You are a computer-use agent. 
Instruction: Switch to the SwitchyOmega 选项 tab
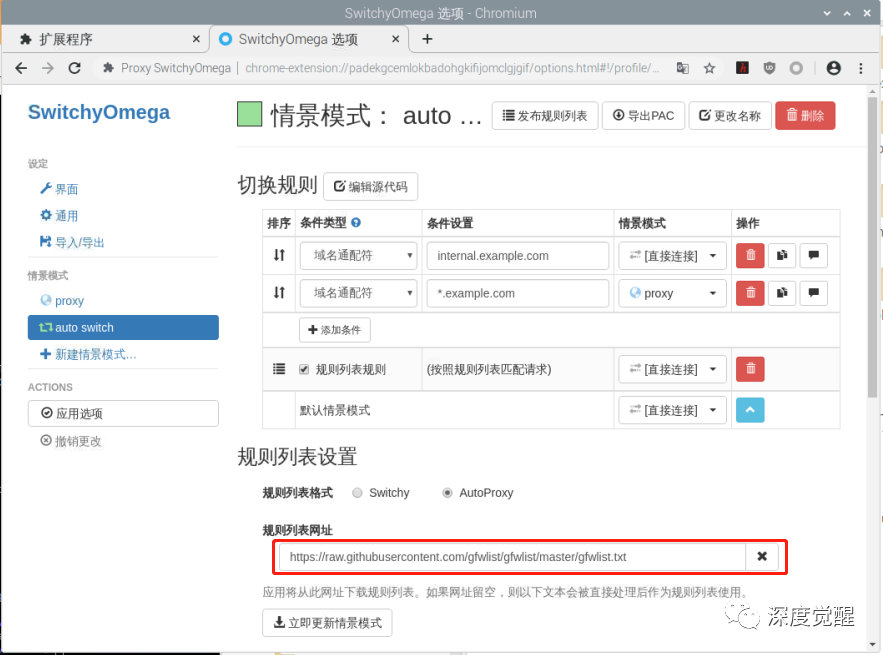click(x=309, y=39)
